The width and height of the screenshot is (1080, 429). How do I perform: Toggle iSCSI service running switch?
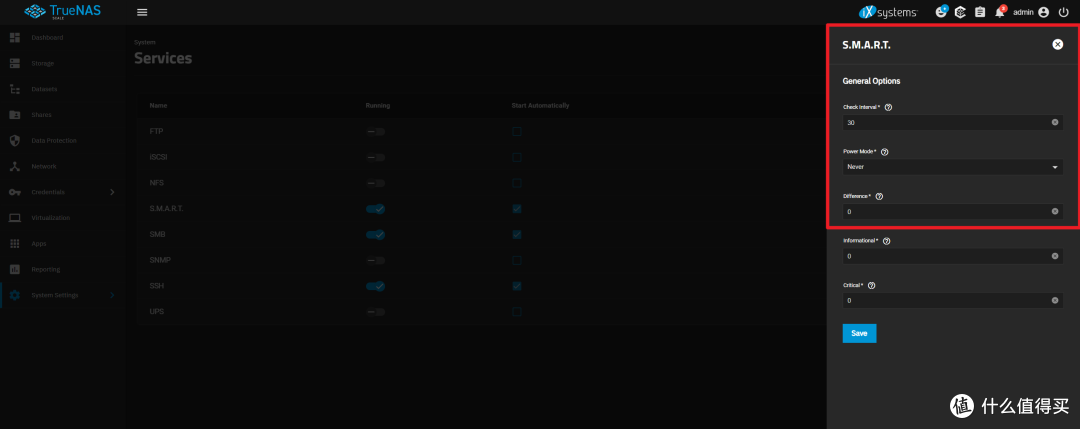point(375,158)
